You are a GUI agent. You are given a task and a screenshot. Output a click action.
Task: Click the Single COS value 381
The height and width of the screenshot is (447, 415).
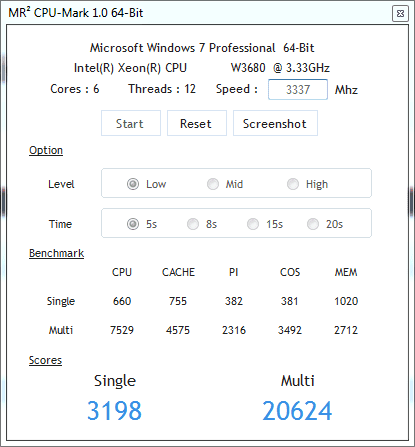click(289, 301)
